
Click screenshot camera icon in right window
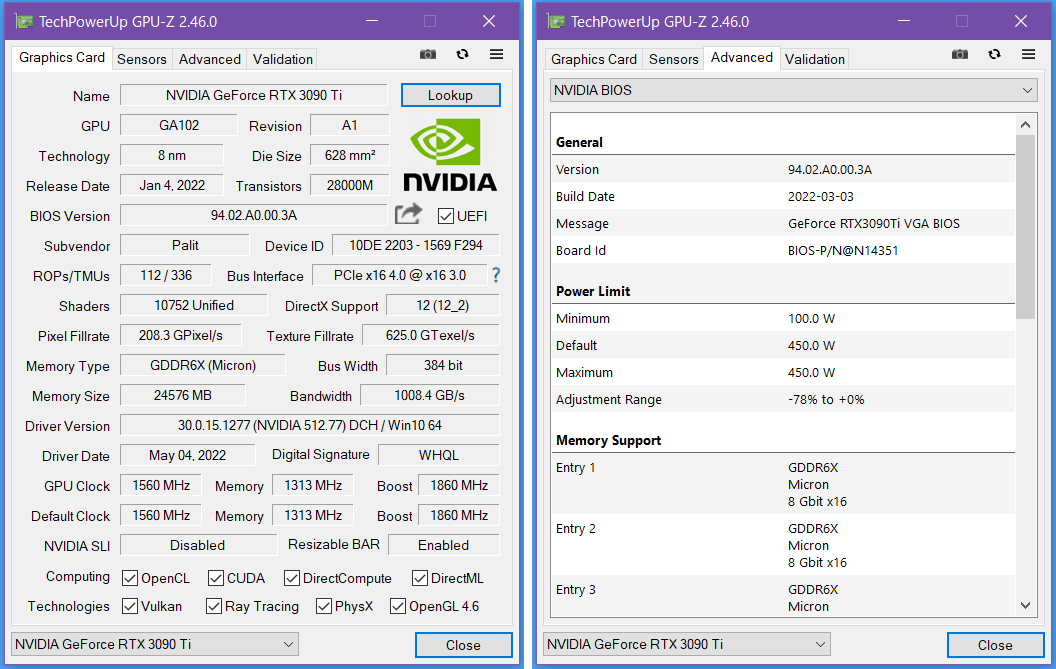(960, 55)
